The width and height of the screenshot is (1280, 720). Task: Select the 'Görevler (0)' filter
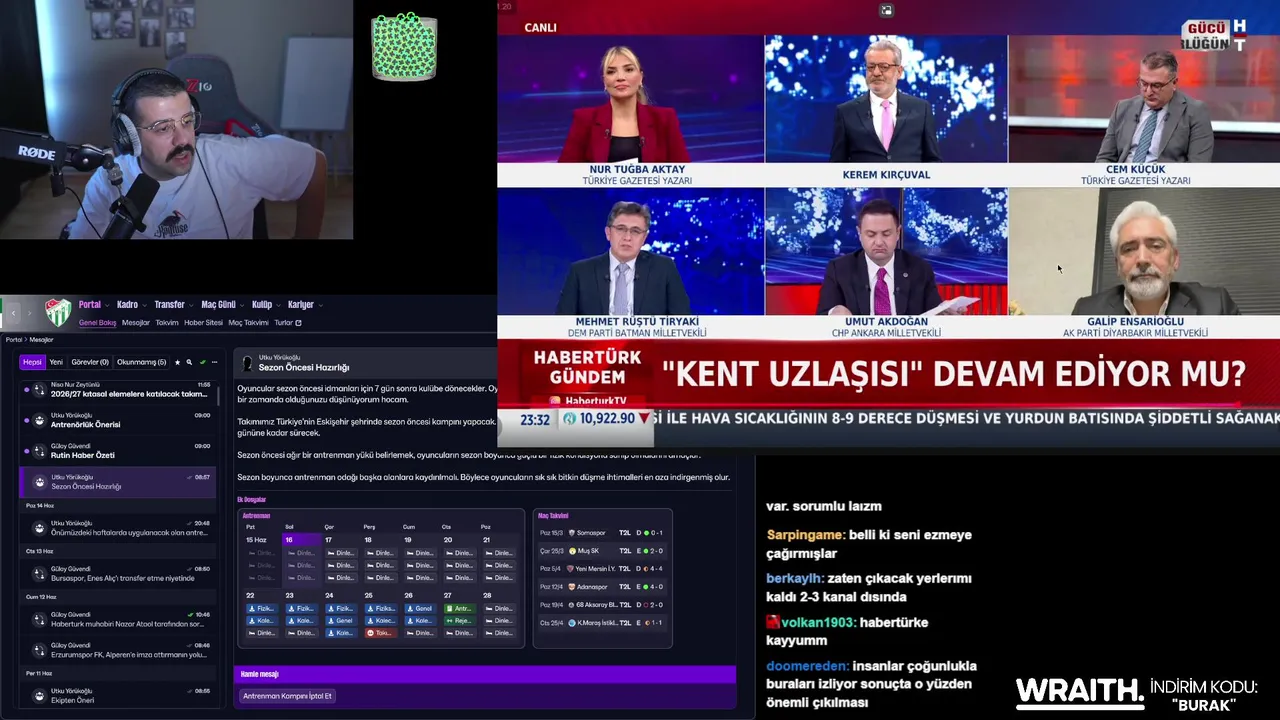(90, 362)
